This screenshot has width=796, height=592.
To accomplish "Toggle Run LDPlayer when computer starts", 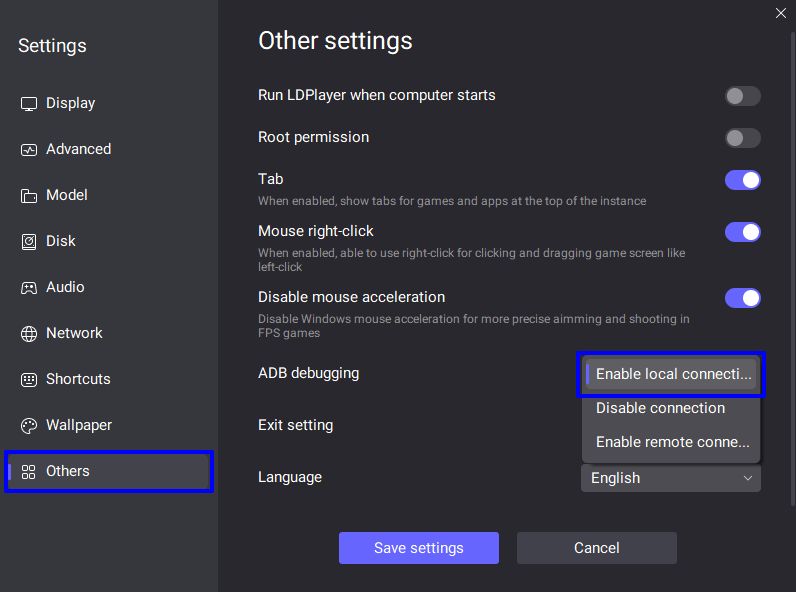I will [x=743, y=95].
